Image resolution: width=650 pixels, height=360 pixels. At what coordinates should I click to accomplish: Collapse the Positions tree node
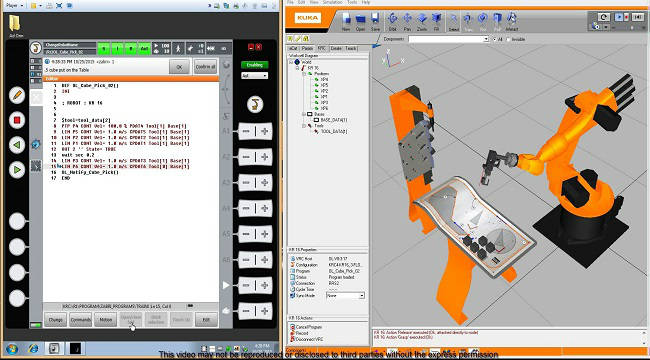[304, 73]
